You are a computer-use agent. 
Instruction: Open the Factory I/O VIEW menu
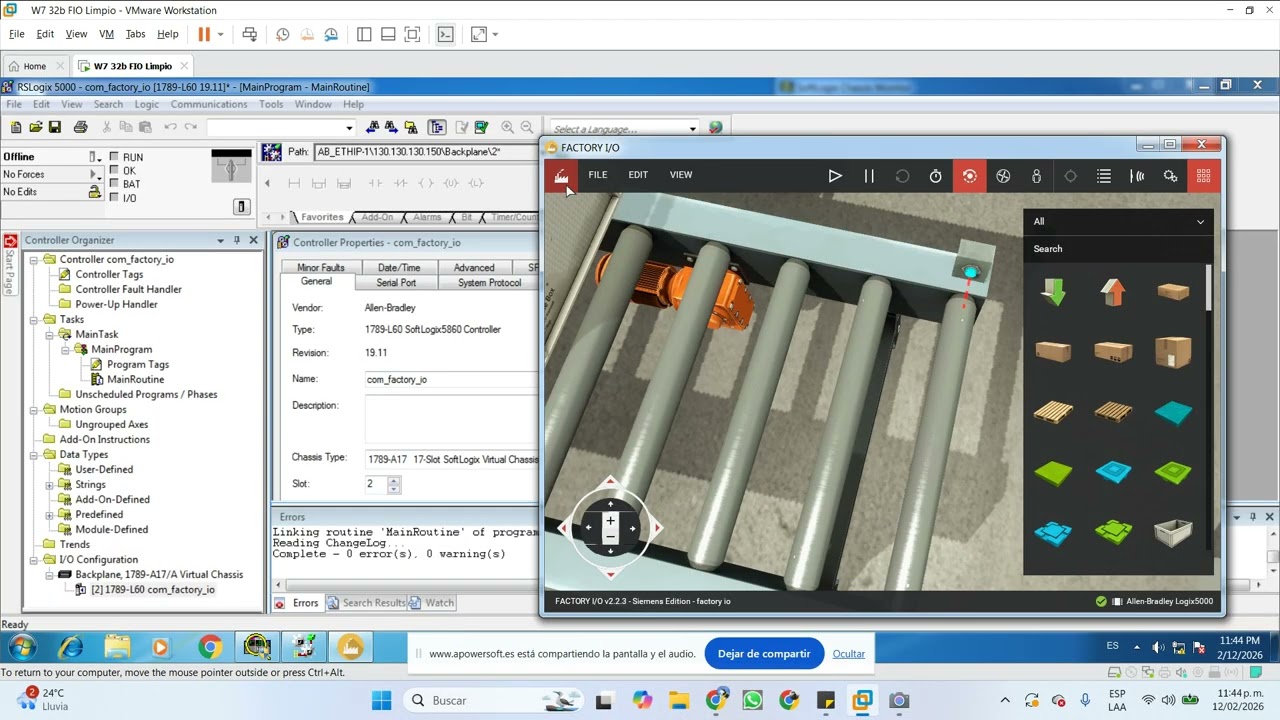(681, 175)
